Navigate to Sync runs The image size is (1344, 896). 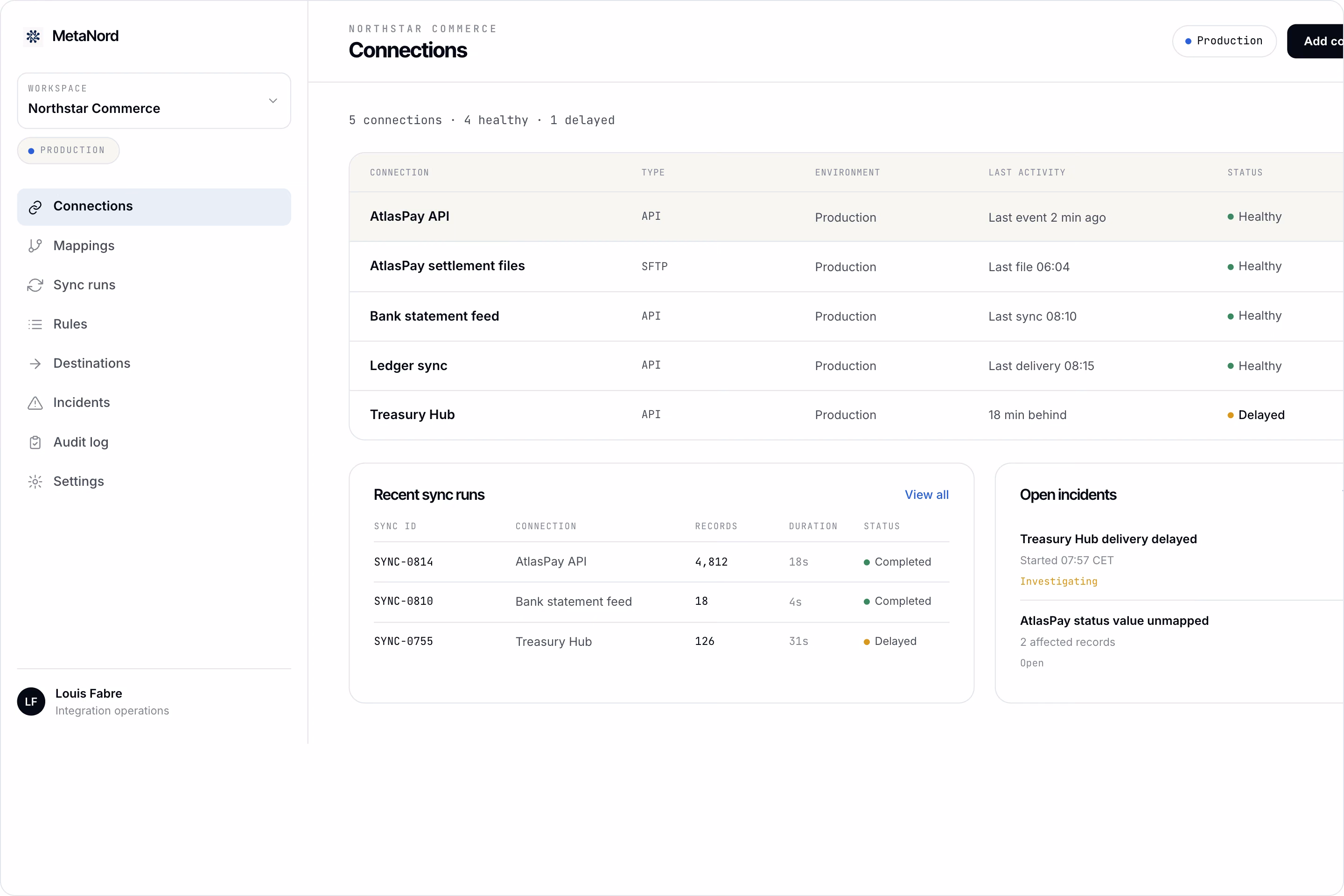pos(154,285)
